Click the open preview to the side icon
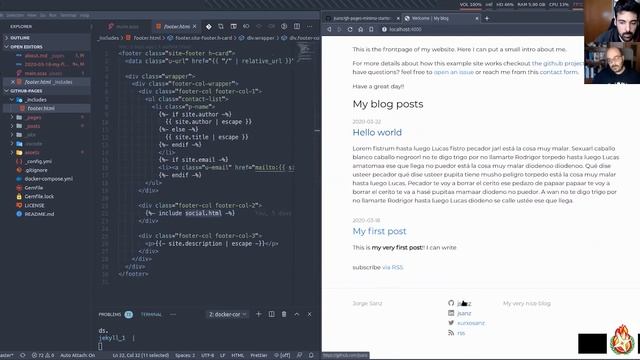The height and width of the screenshot is (360, 640). coord(233,27)
